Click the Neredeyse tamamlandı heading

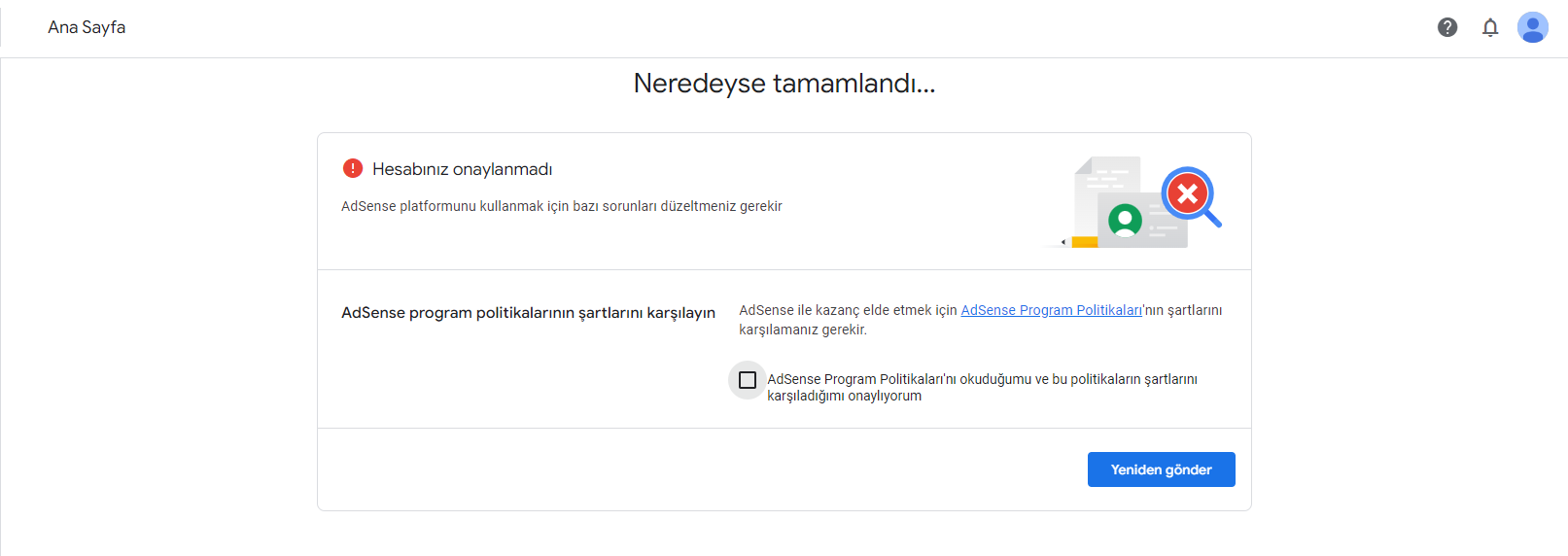(x=784, y=84)
